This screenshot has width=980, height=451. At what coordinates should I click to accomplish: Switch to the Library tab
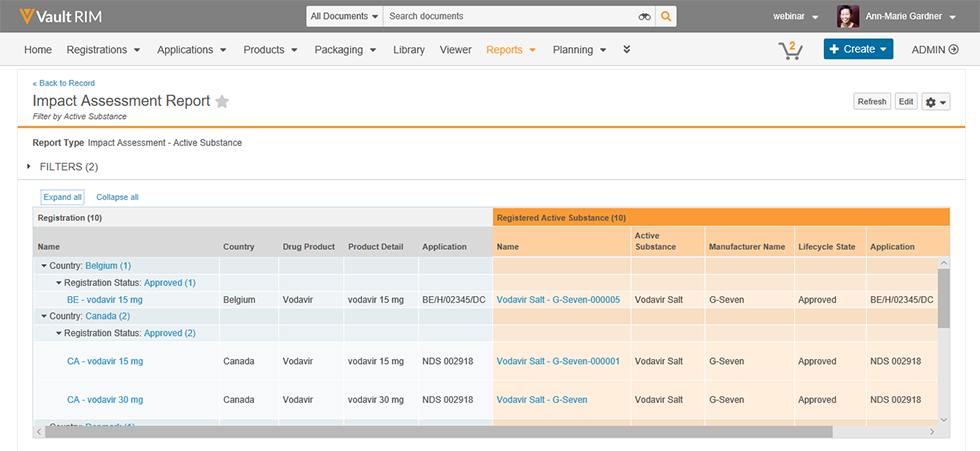coord(409,50)
